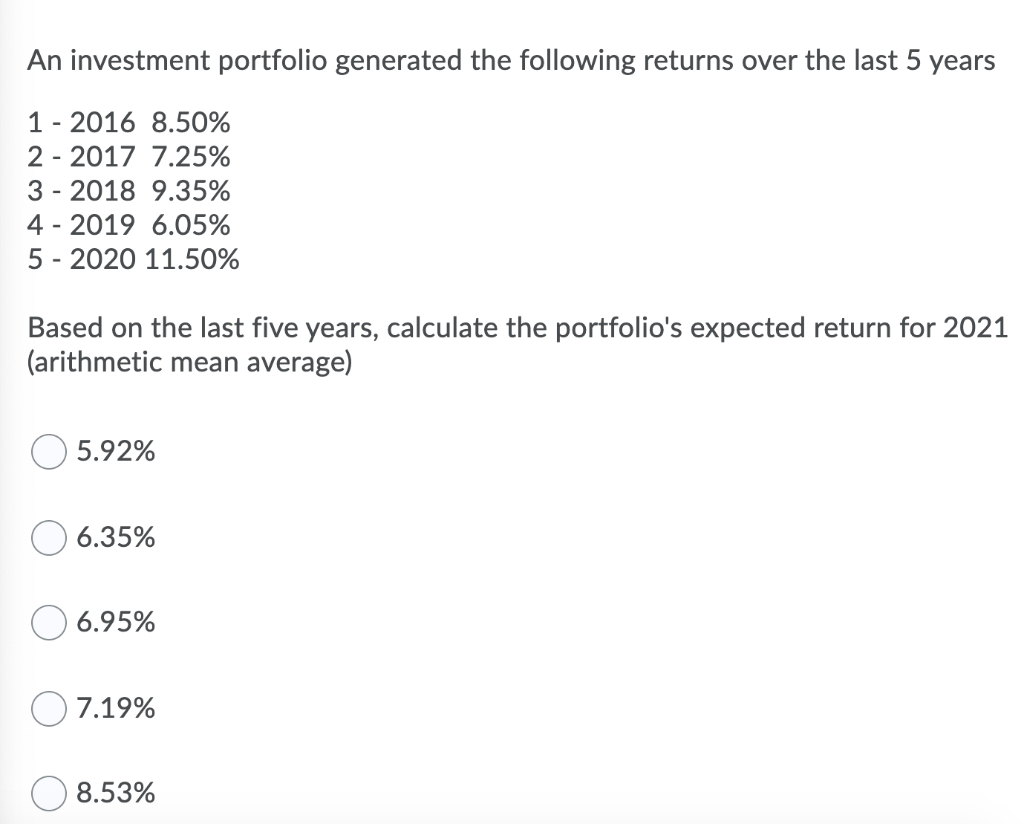Click the 7.19% answer label text

pyautogui.click(x=116, y=708)
